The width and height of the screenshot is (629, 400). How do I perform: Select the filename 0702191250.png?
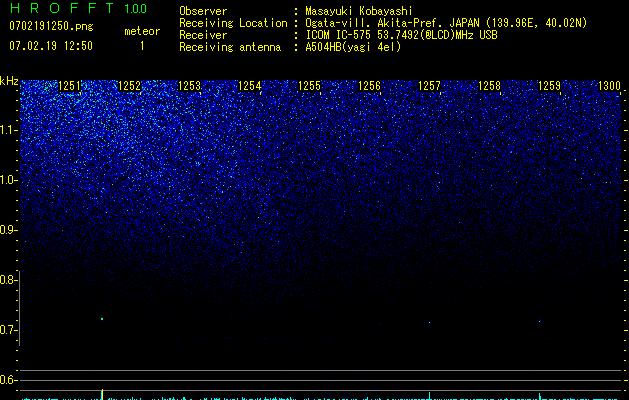(51, 27)
